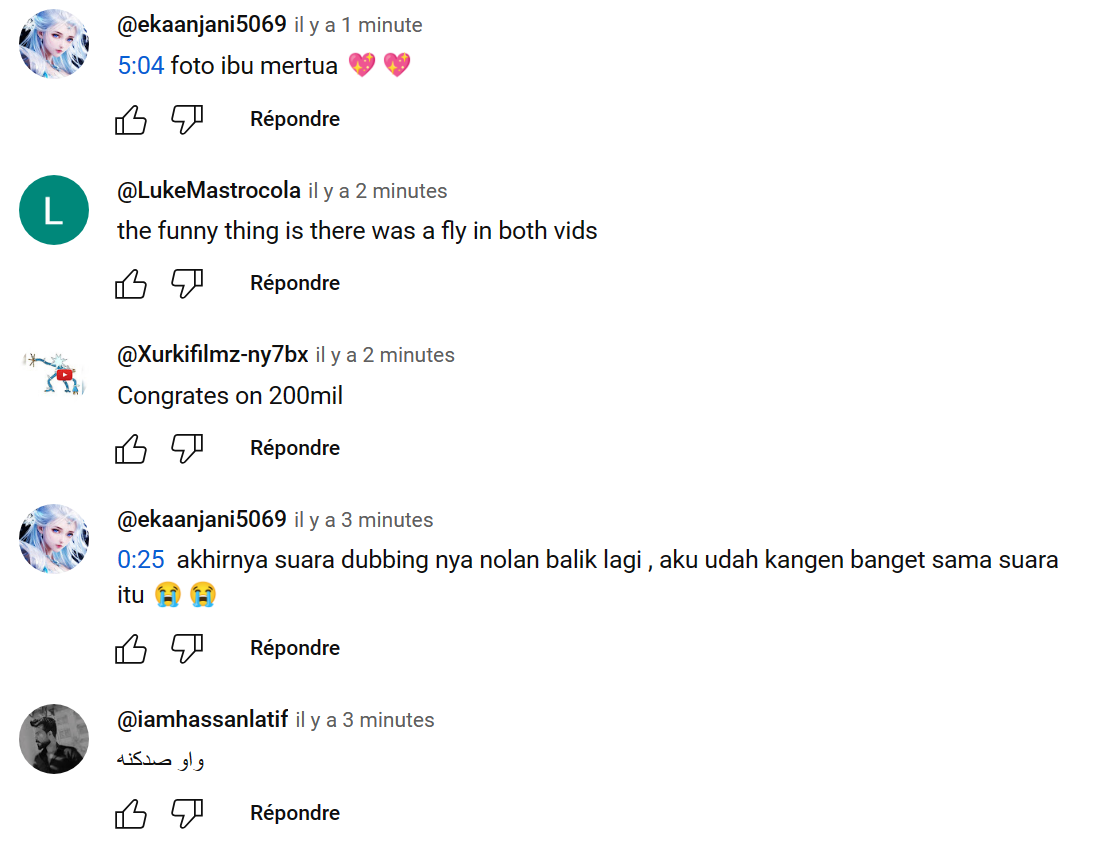Reply to iamhassanlatif's comment
The width and height of the screenshot is (1103, 855).
pos(295,813)
